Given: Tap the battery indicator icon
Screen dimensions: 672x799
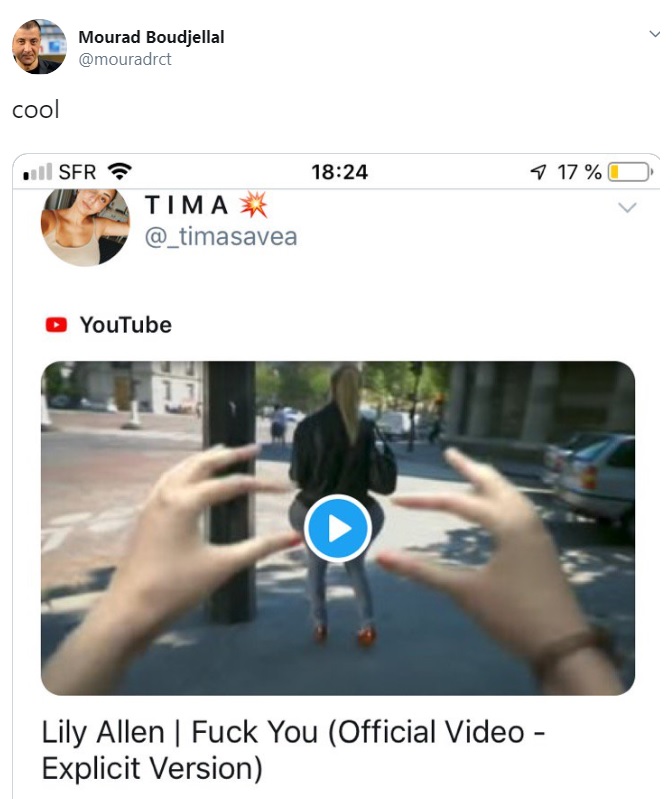Looking at the screenshot, I should pyautogui.click(x=630, y=172).
